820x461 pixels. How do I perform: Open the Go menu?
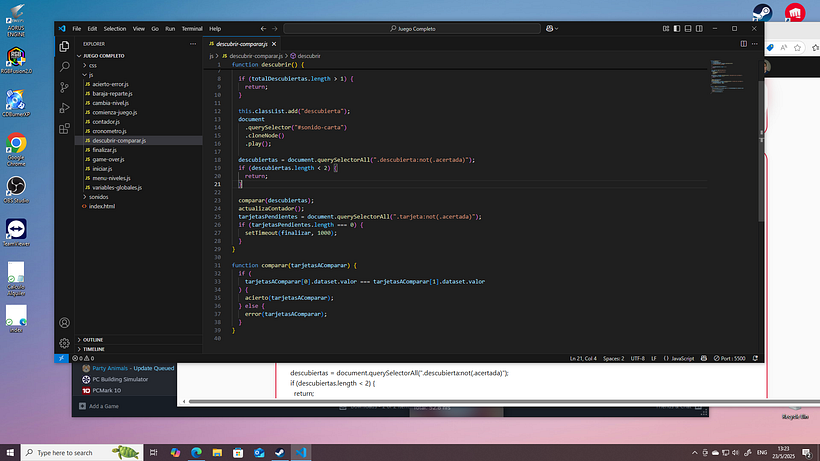click(155, 29)
